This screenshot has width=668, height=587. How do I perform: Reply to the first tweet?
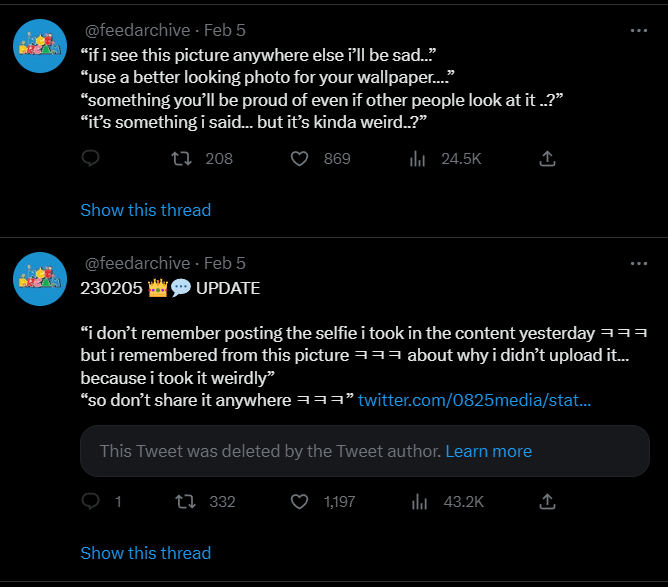coord(90,158)
